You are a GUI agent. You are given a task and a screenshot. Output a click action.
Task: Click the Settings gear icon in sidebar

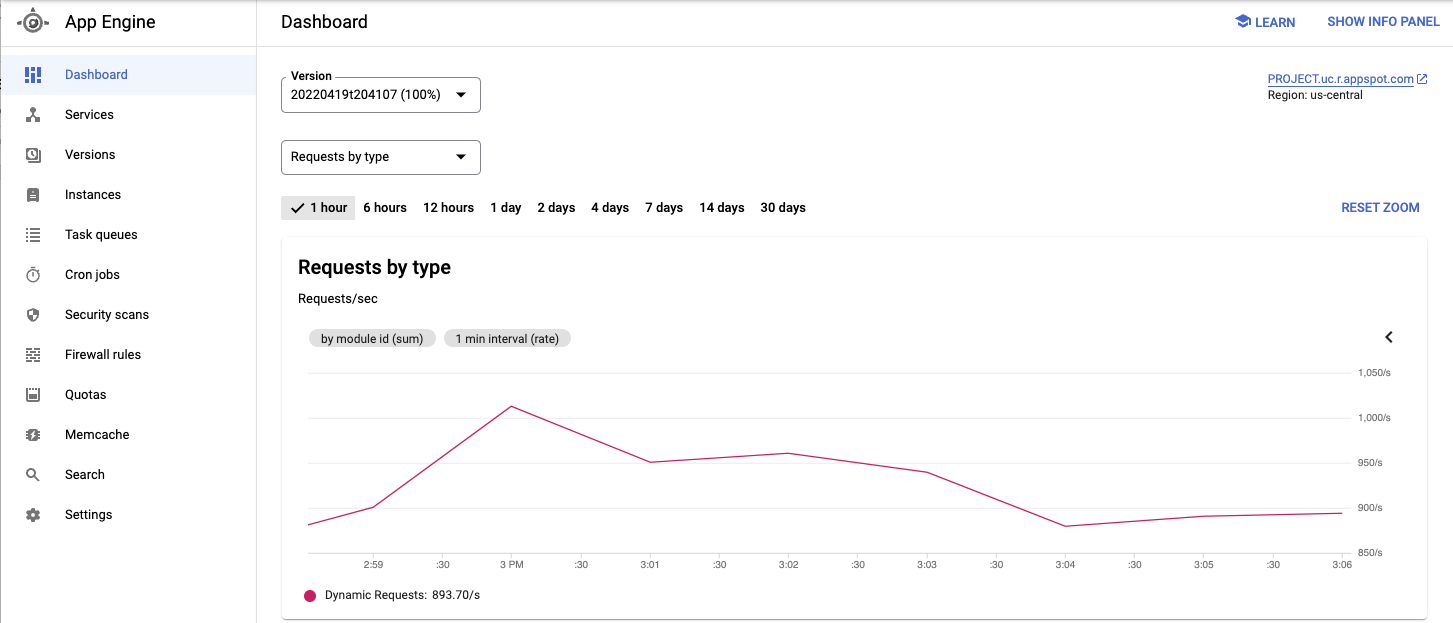coord(33,515)
